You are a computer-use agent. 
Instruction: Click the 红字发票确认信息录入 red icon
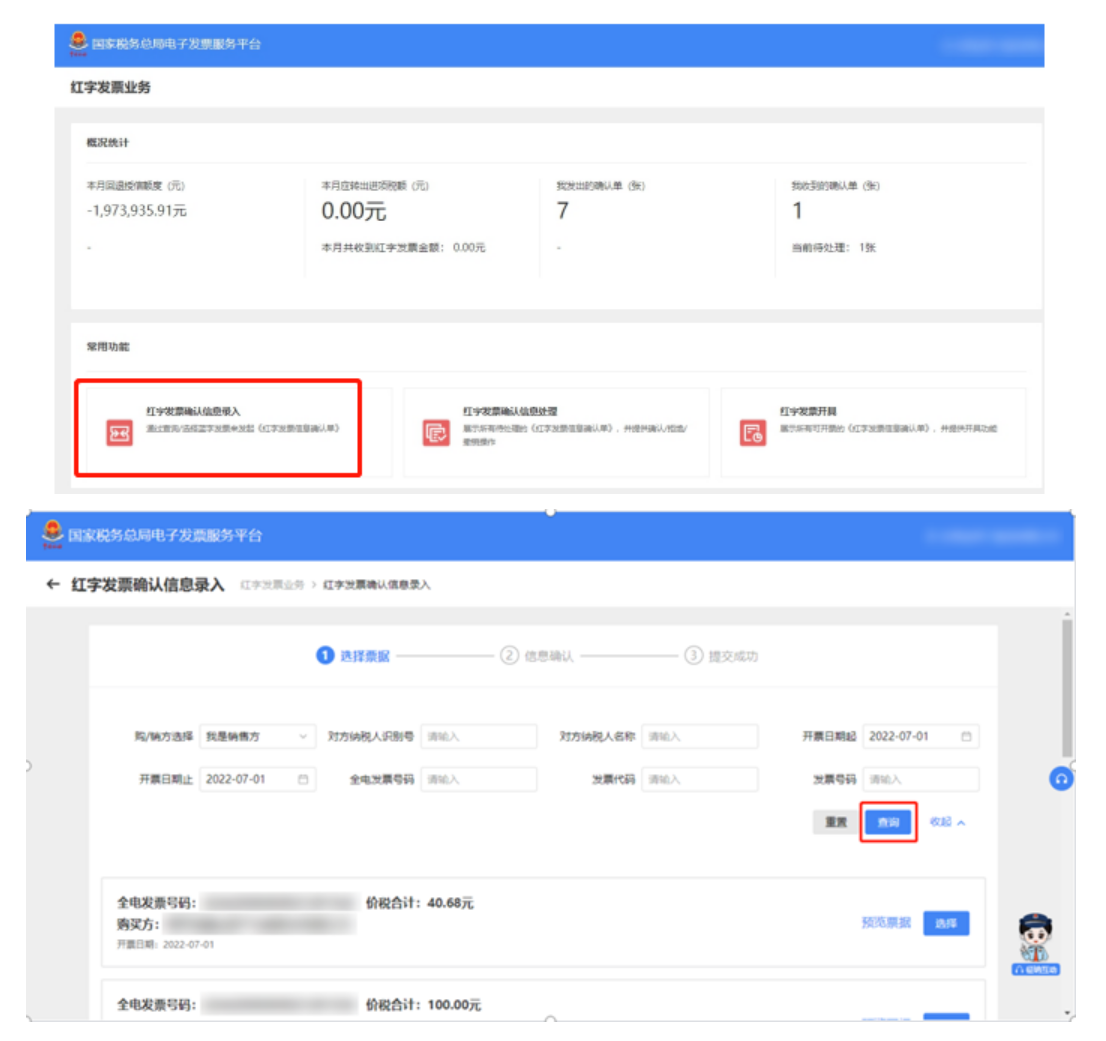119,433
